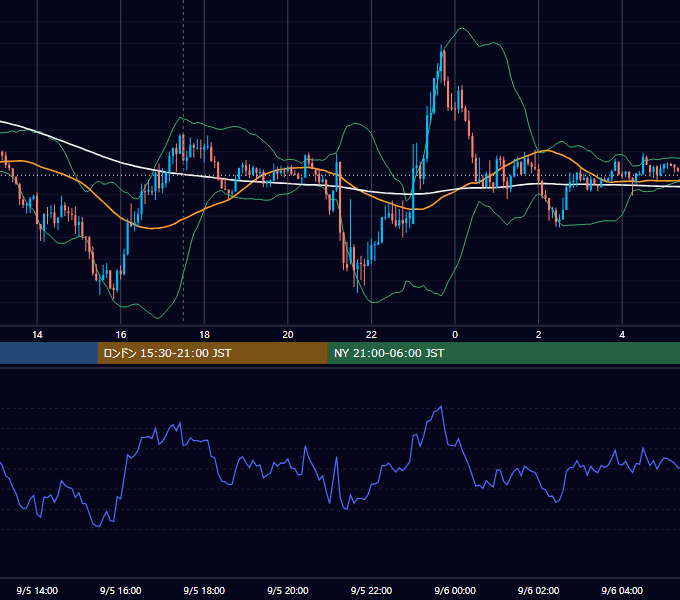
Task: Click the 14 hour axis label
Action: 37,335
